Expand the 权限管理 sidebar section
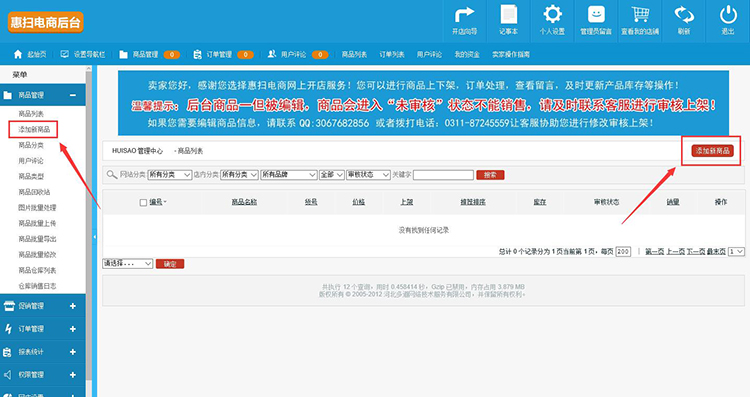This screenshot has width=750, height=397. pos(73,375)
